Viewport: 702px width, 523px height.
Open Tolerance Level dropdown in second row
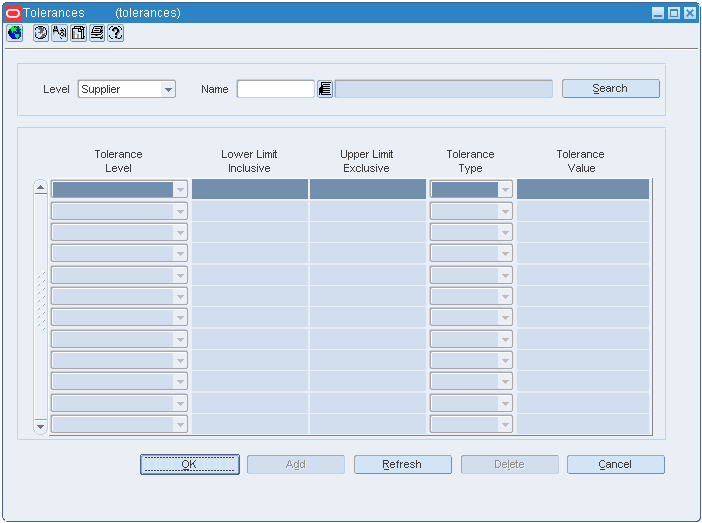click(x=119, y=211)
